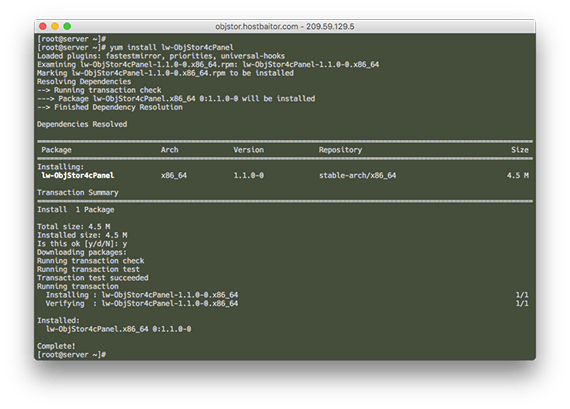570x409 pixels.
Task: Click the window title objstor.hostbaitor.com - 209.59.129.5
Action: pyautogui.click(x=285, y=27)
